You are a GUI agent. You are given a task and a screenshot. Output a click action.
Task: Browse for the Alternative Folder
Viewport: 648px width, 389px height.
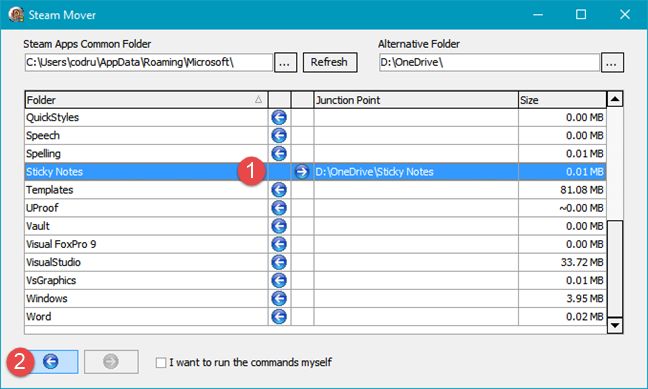(612, 63)
